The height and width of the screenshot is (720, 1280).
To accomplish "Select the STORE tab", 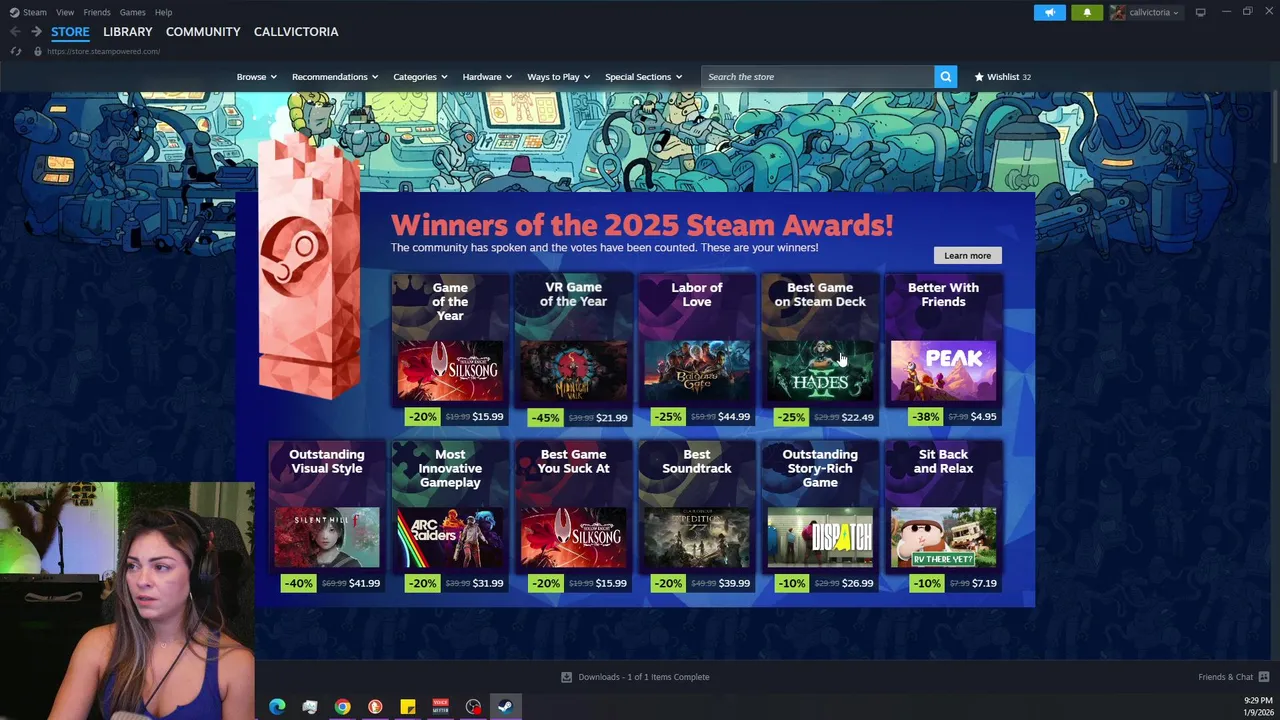I will 70,32.
